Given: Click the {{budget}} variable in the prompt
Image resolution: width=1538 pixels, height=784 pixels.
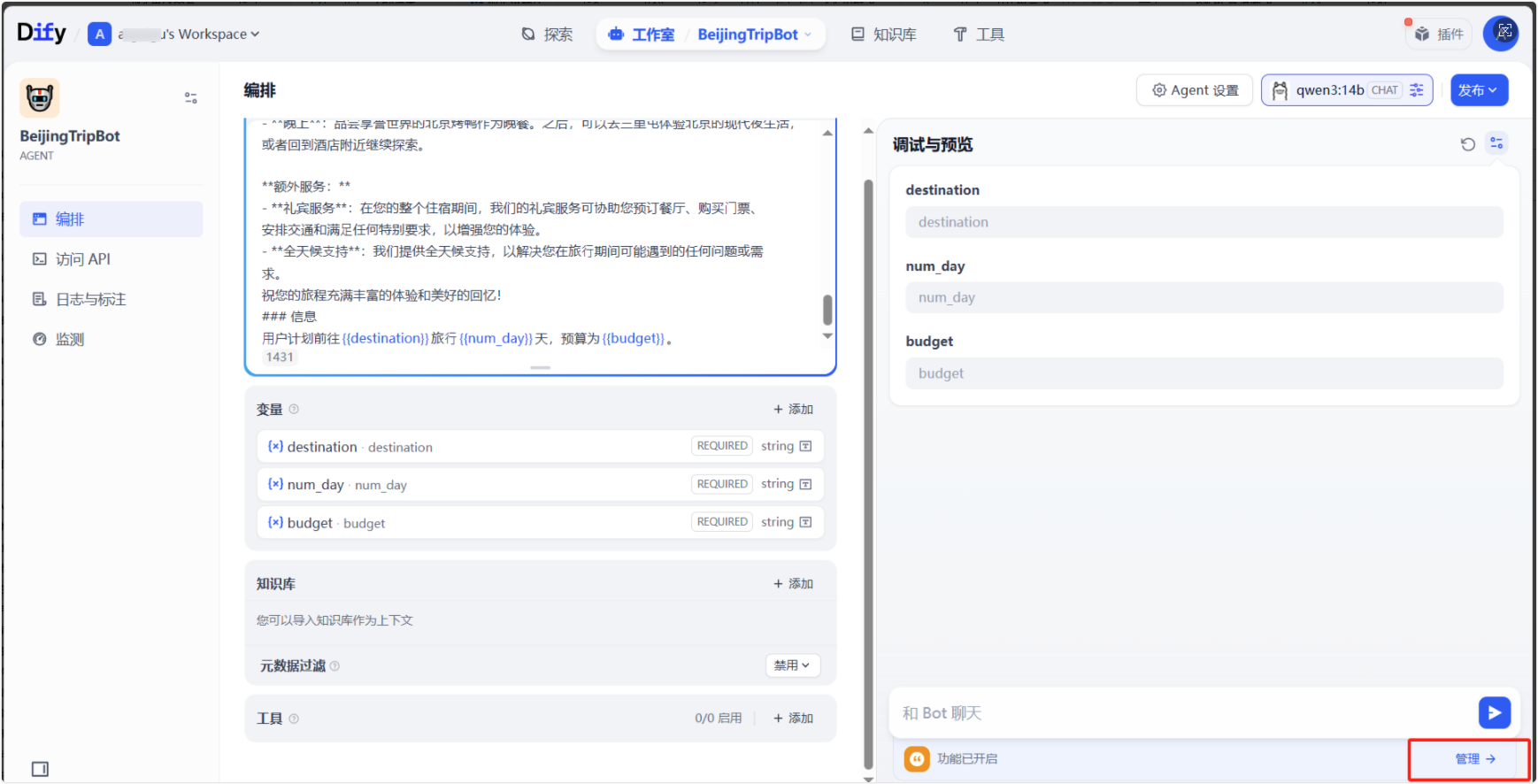Looking at the screenshot, I should (x=634, y=339).
